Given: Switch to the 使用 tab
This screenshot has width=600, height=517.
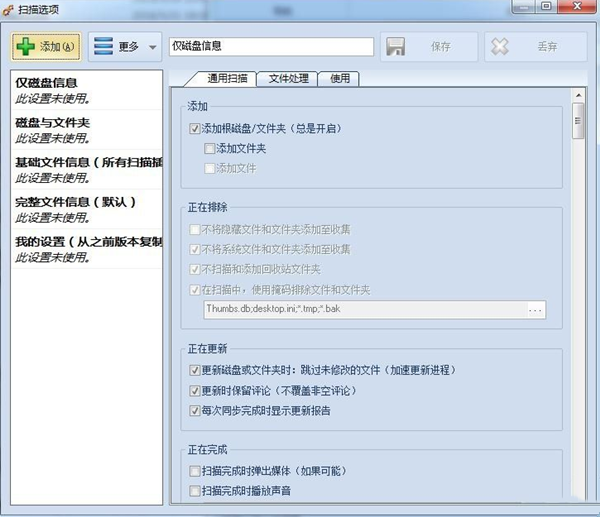Looking at the screenshot, I should [x=340, y=79].
